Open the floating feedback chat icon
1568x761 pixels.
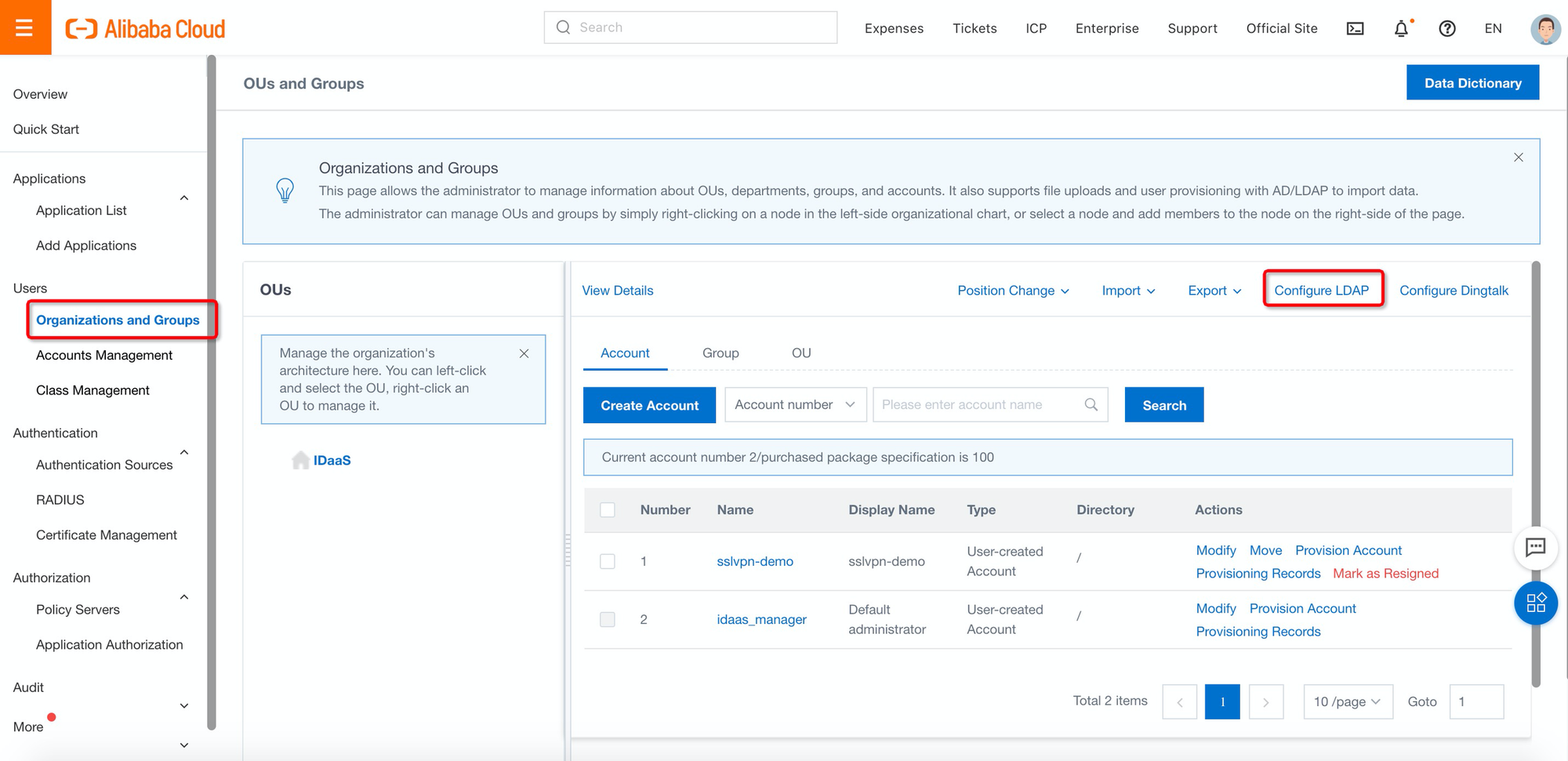pyautogui.click(x=1536, y=549)
